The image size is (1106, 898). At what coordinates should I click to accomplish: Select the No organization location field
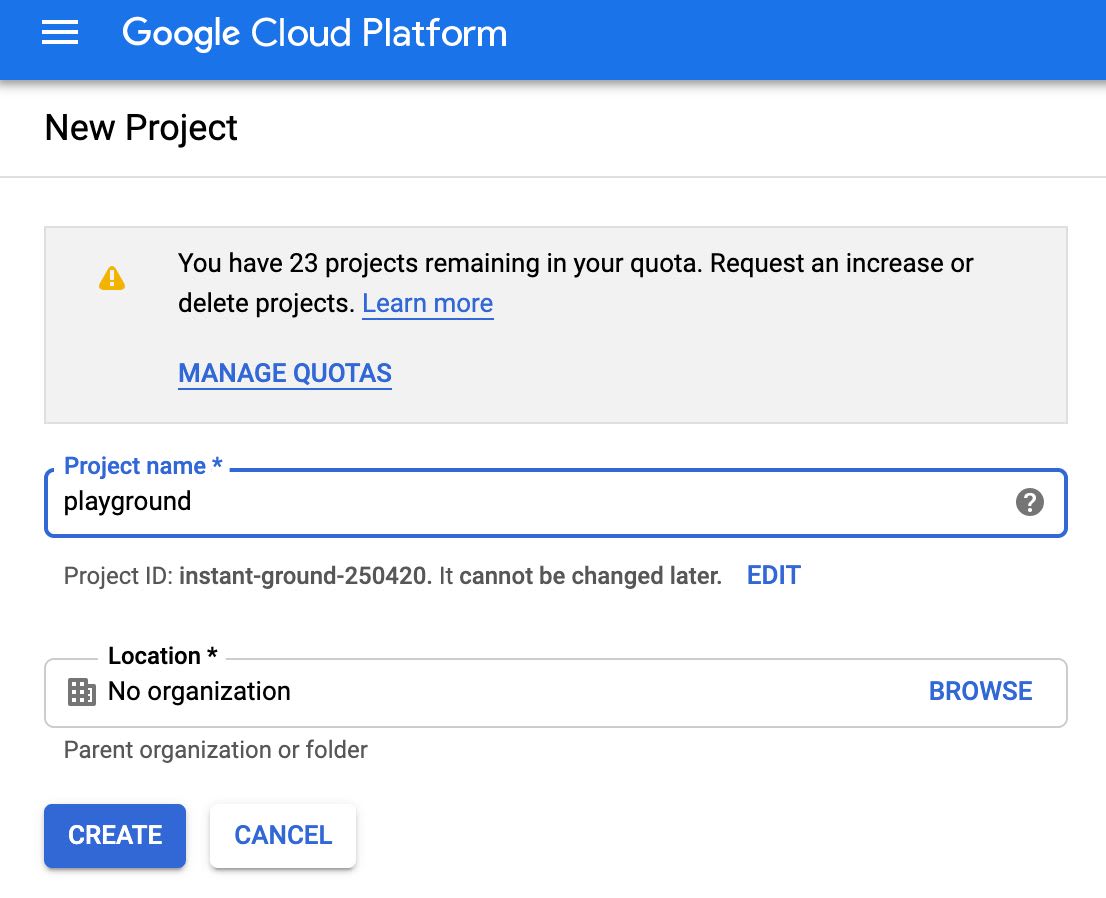point(556,693)
